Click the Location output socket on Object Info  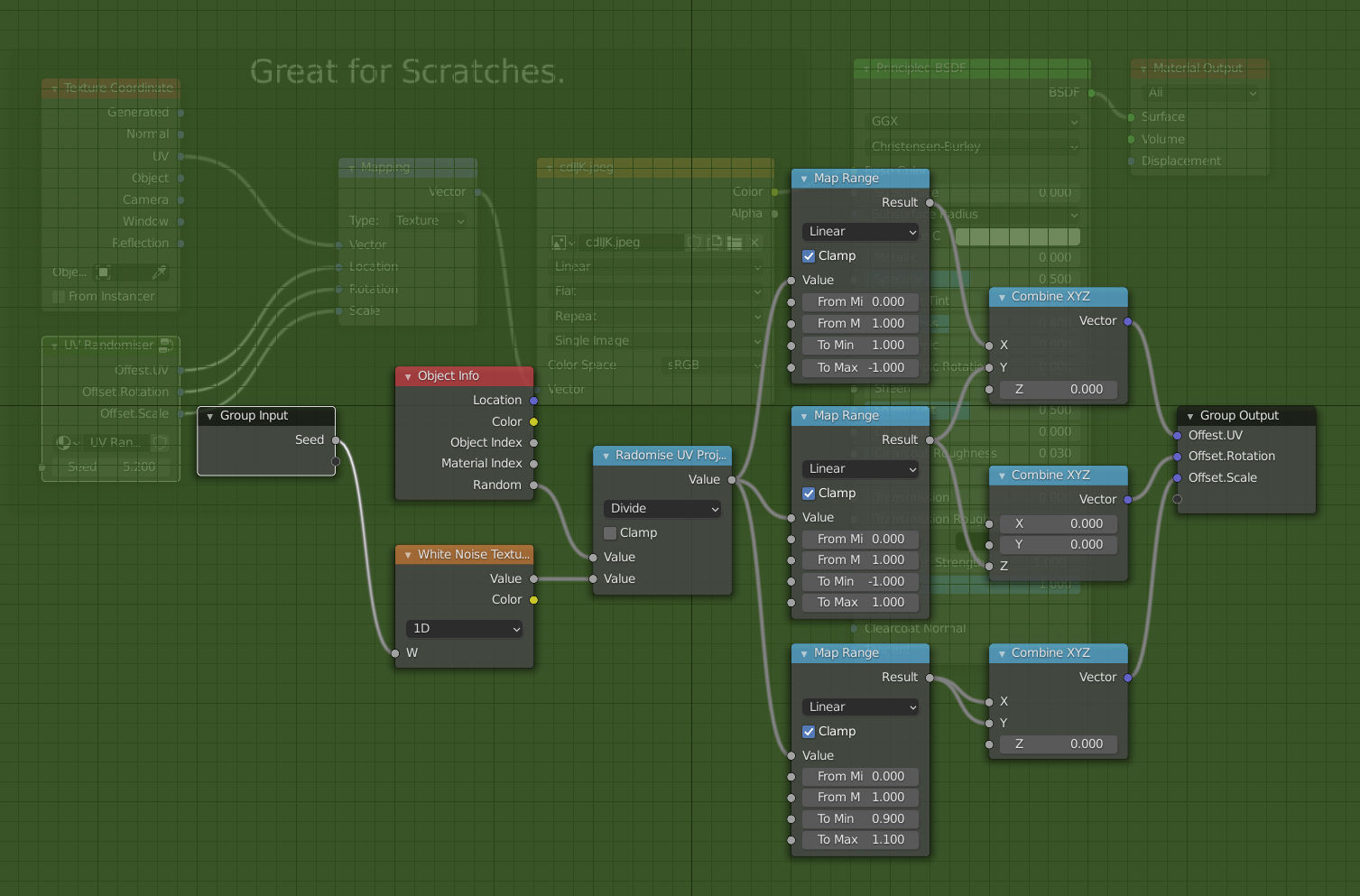[533, 401]
